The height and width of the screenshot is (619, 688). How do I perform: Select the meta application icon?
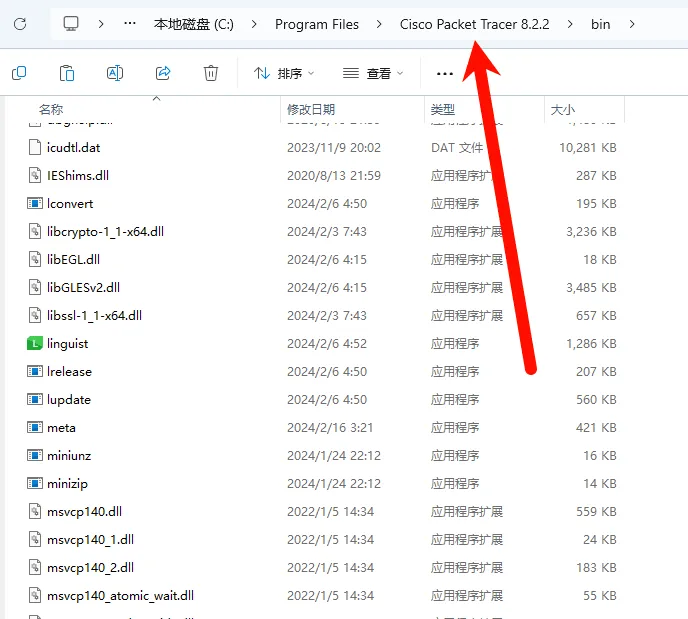[35, 427]
